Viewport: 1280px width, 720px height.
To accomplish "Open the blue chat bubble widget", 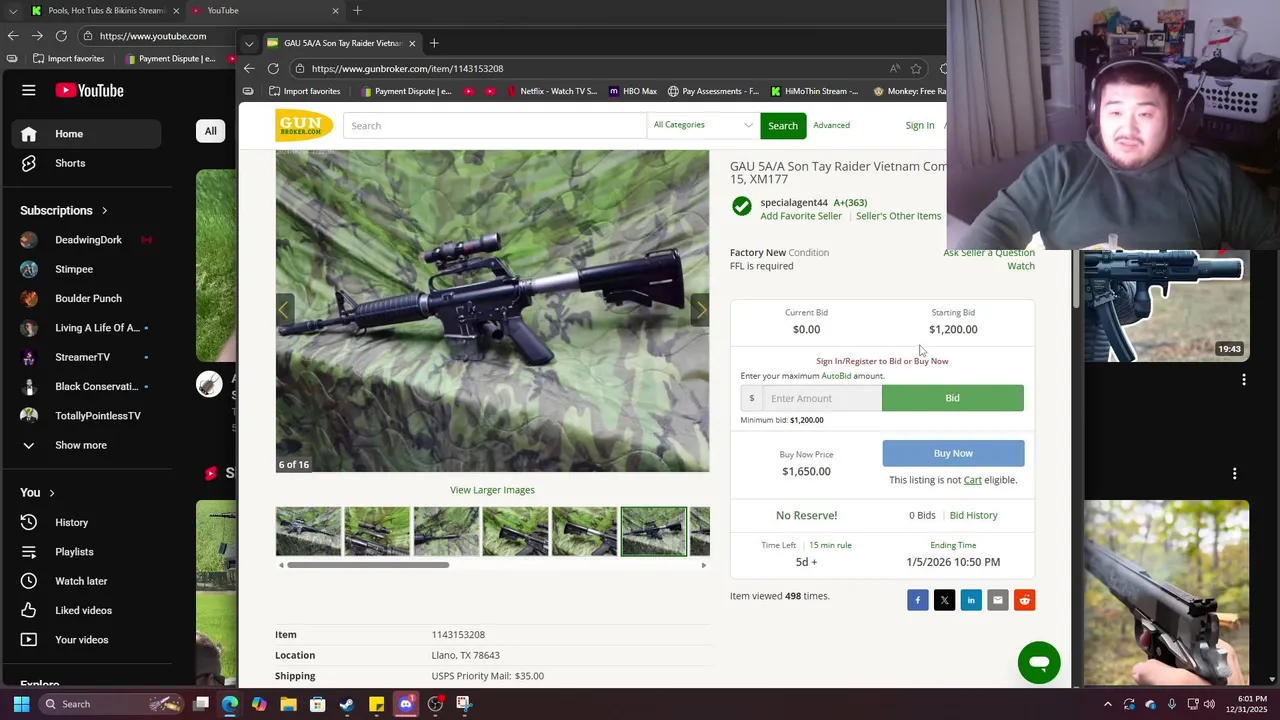I will point(1039,663).
